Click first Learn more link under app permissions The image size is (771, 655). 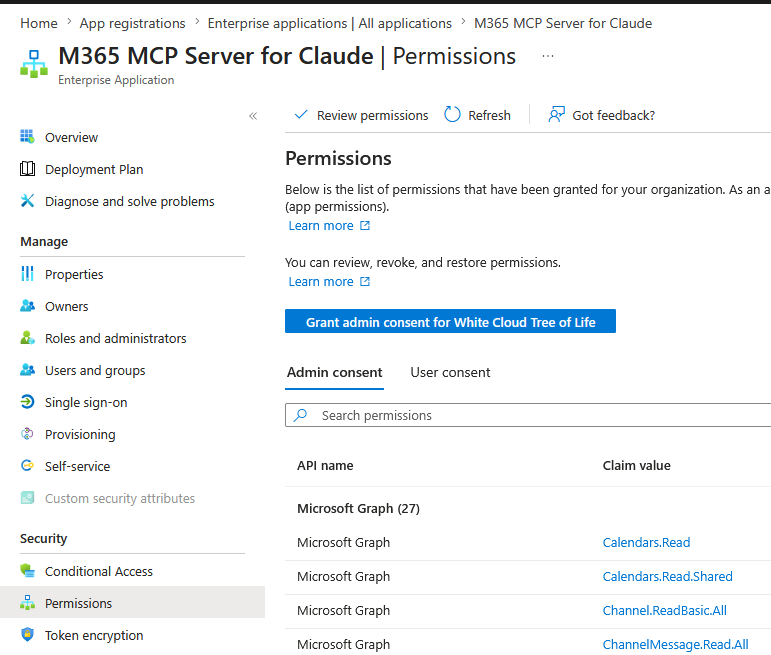[321, 225]
